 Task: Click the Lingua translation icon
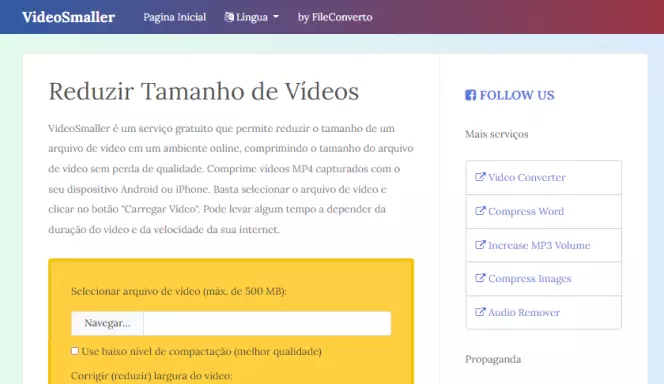[229, 17]
